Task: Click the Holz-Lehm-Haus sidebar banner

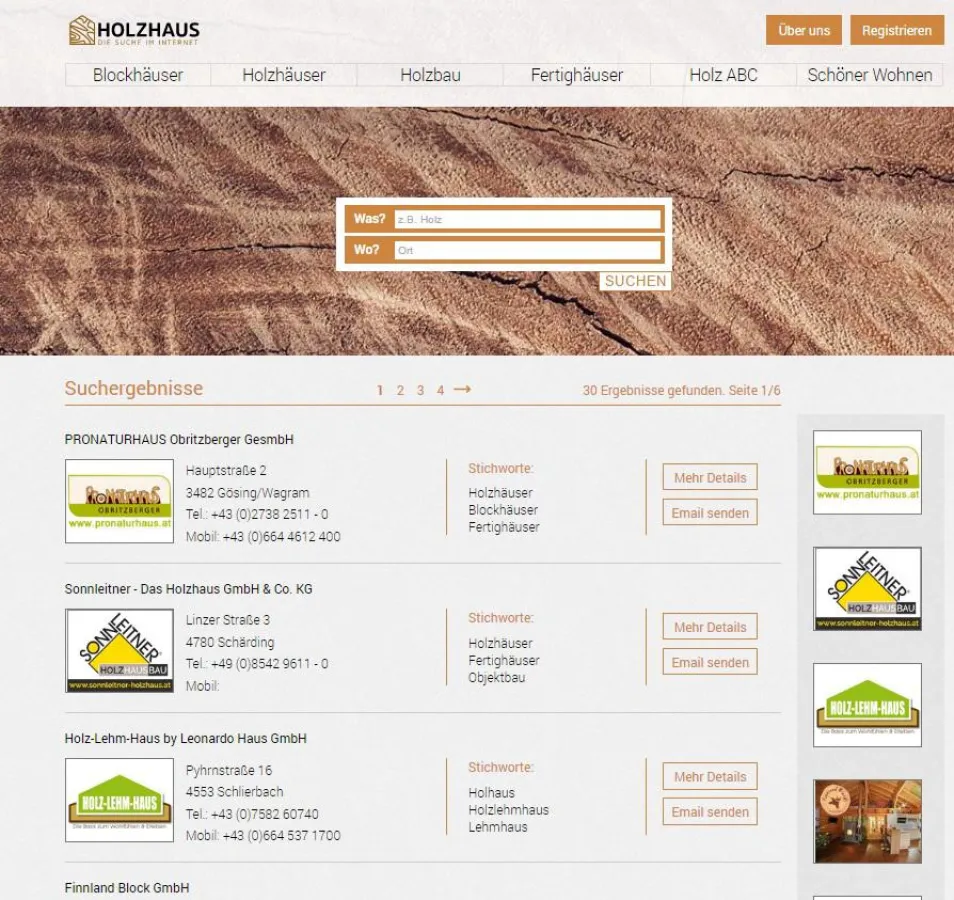Action: pyautogui.click(x=867, y=705)
